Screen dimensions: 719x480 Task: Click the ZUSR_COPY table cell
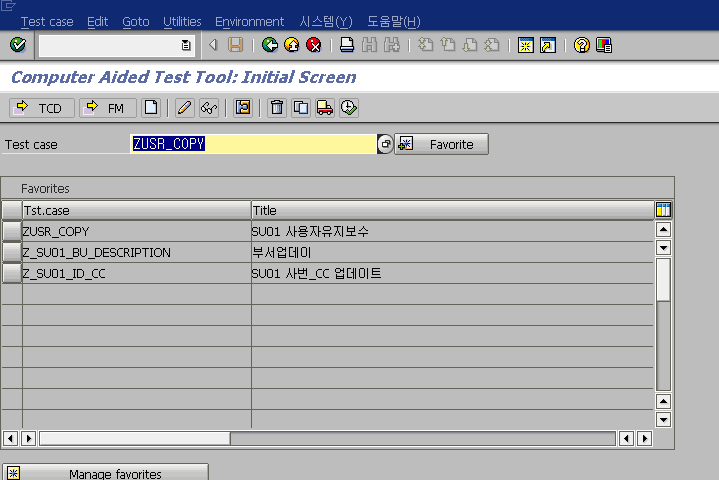tap(137, 232)
